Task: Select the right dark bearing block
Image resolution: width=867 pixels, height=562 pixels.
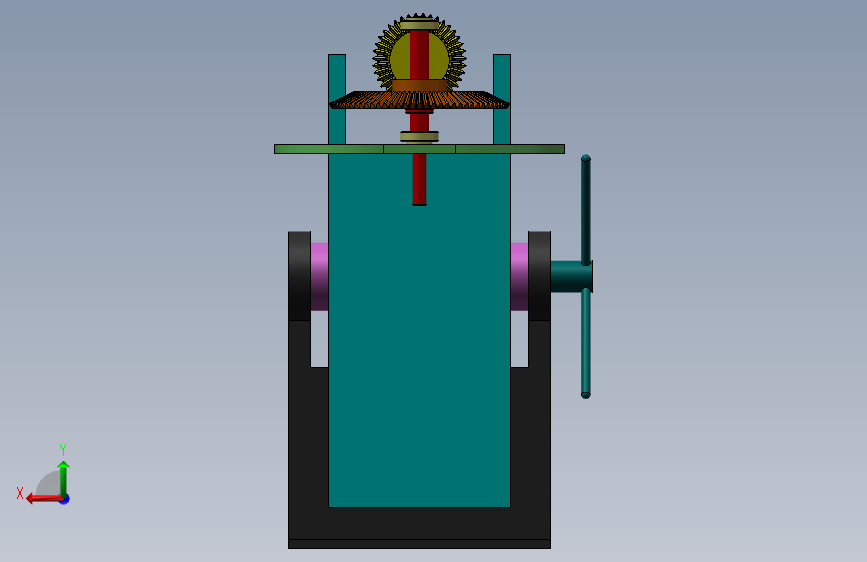Action: [539, 276]
